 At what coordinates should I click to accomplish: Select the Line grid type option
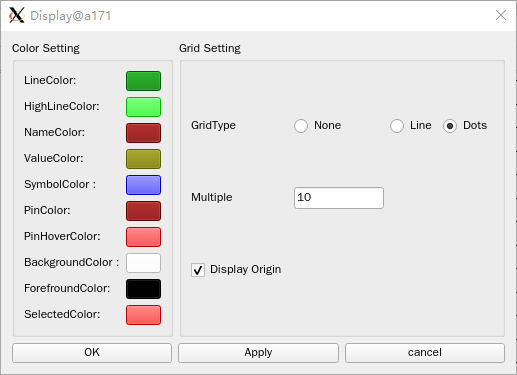397,126
